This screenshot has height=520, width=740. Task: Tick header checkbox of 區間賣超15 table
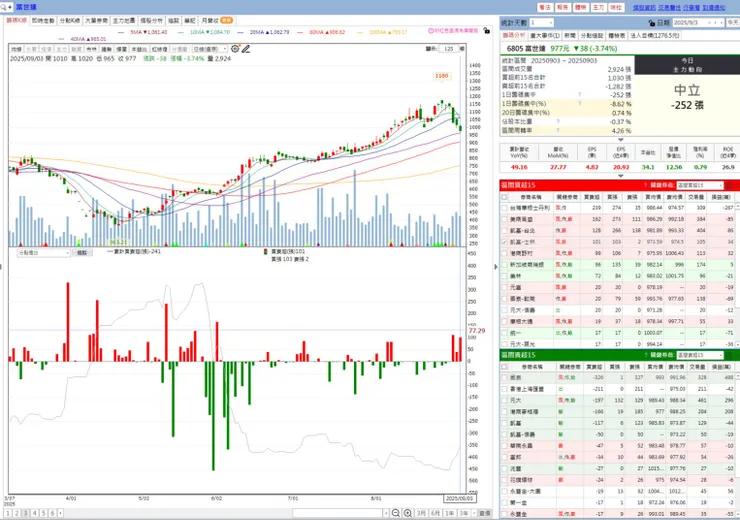point(505,367)
